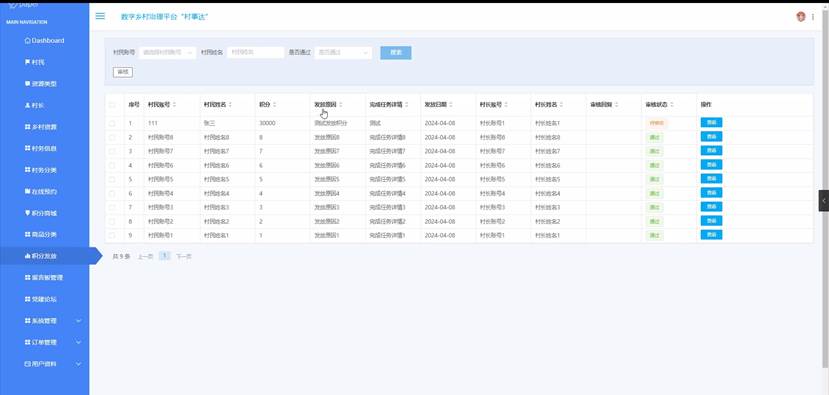829x395 pixels.
Task: Sort the table by 完成任务详情 column
Action: 407,105
